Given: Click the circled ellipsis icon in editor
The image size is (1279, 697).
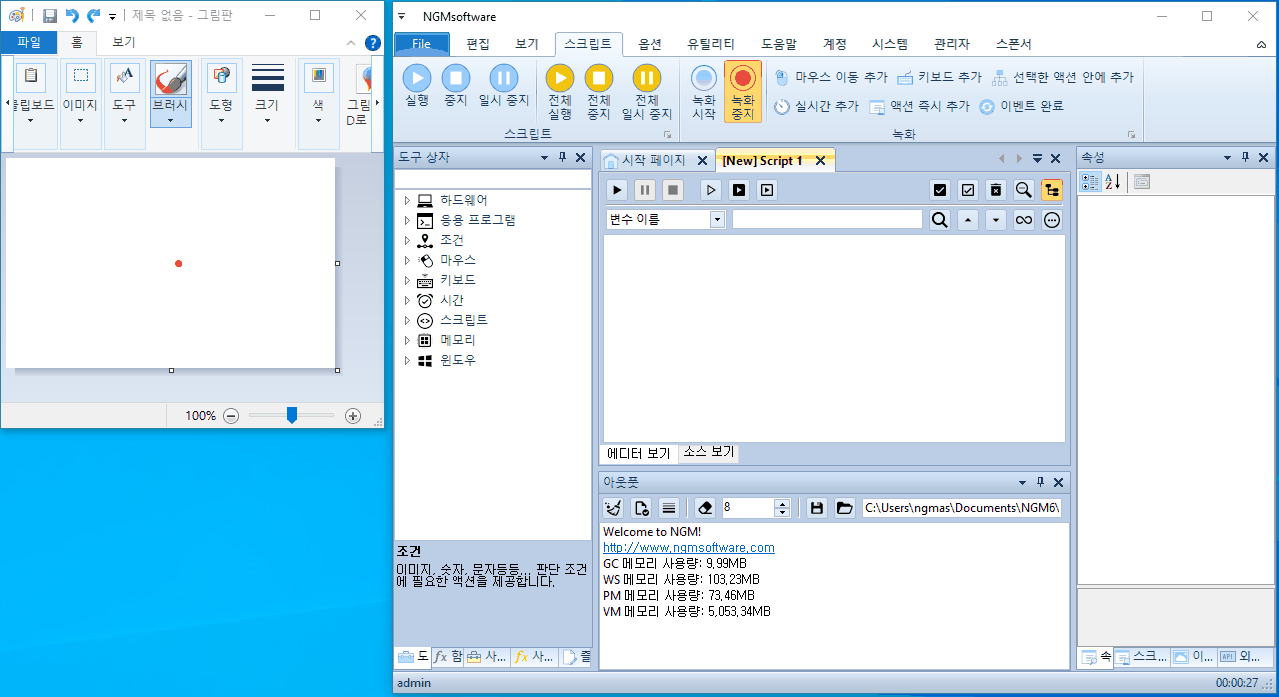Looking at the screenshot, I should pyautogui.click(x=1051, y=220).
